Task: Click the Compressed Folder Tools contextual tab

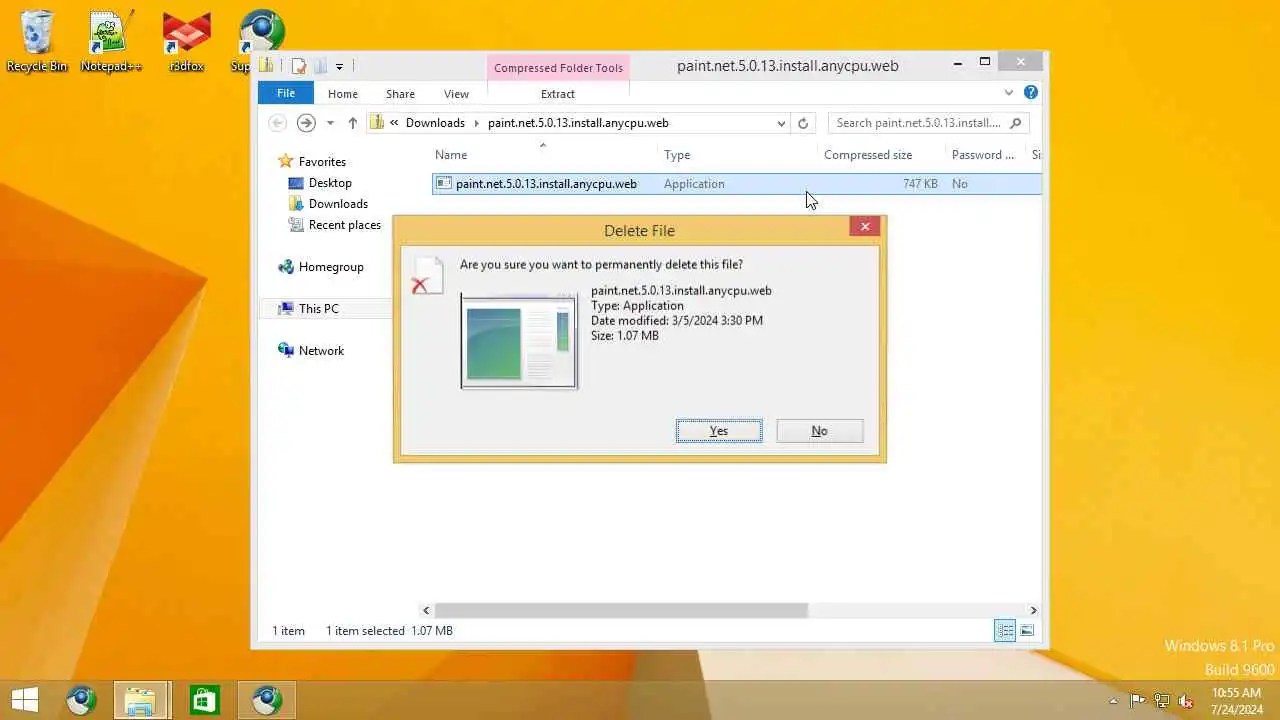Action: click(x=558, y=68)
